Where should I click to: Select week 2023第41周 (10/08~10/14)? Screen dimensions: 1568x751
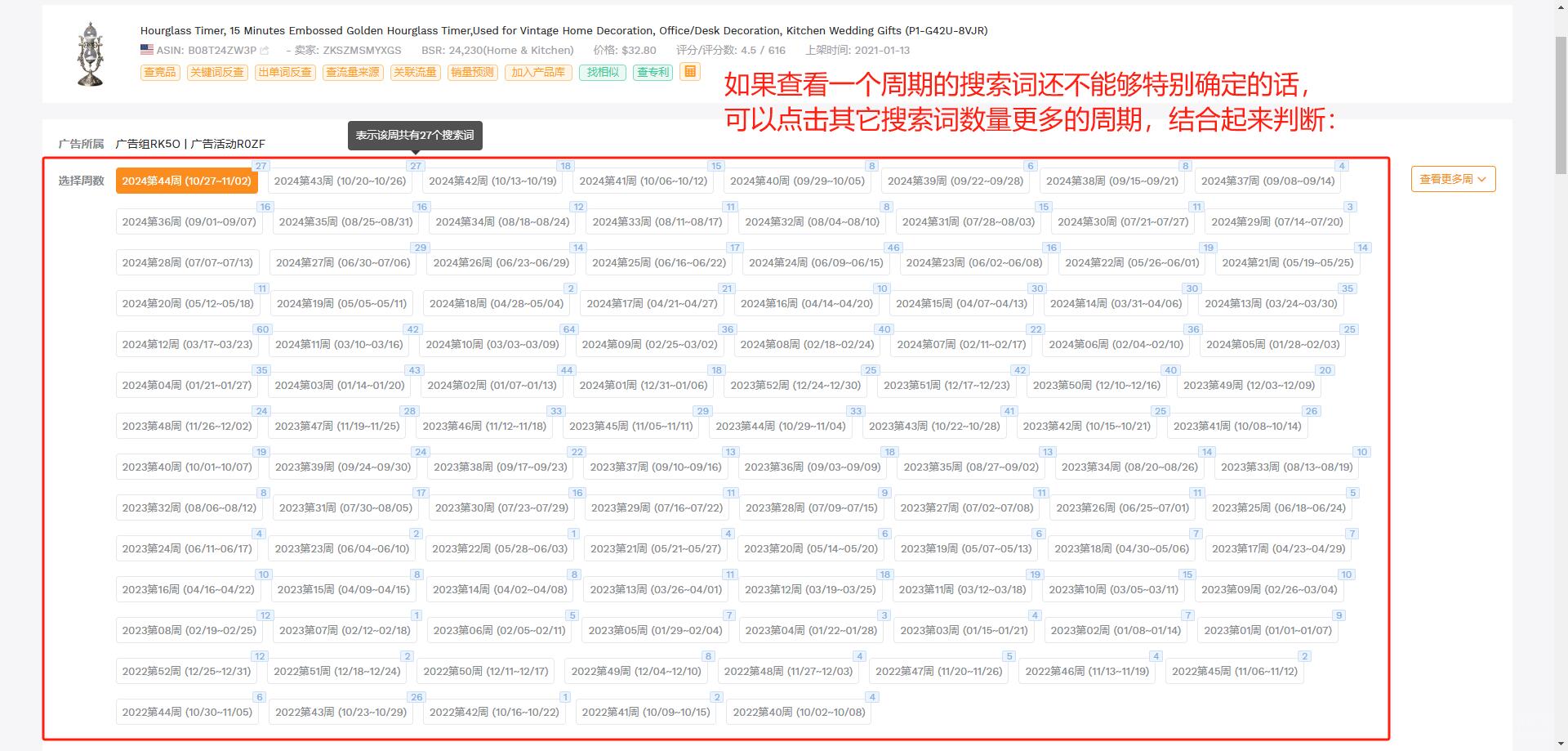[x=1237, y=426]
